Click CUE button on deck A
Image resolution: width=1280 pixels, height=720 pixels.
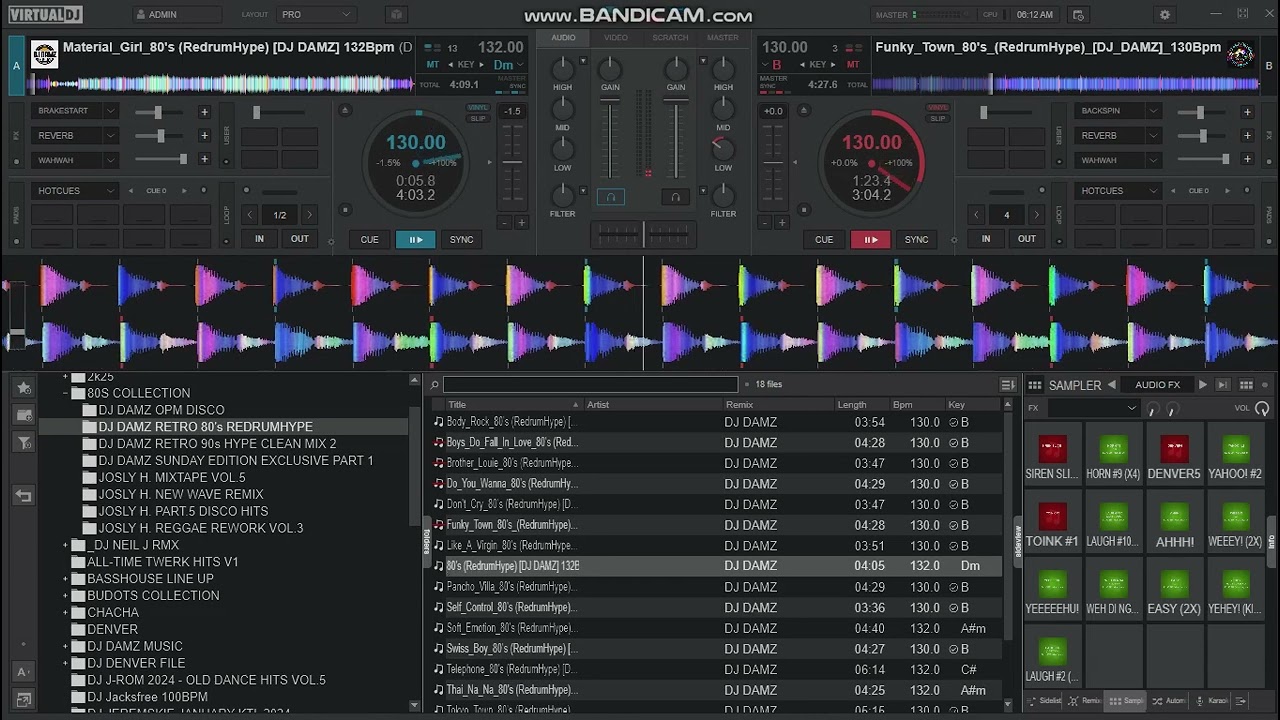pos(369,239)
